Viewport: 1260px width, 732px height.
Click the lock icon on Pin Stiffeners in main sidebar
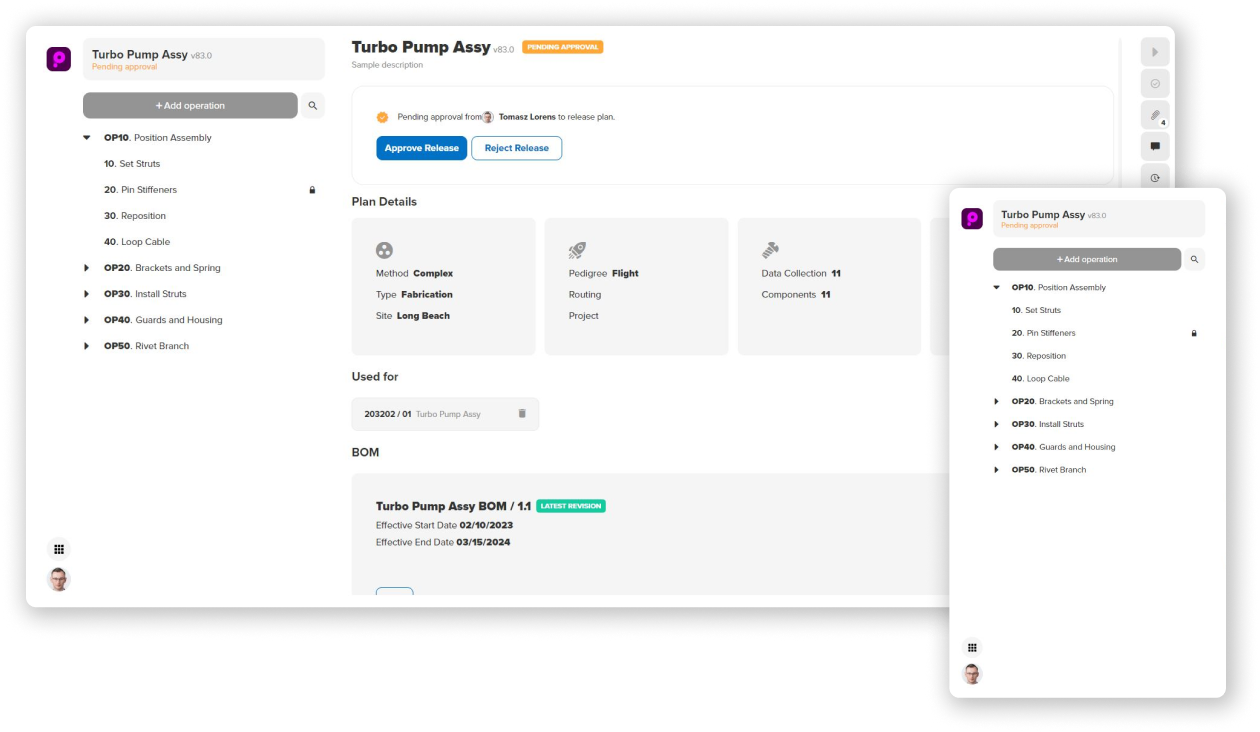point(312,190)
